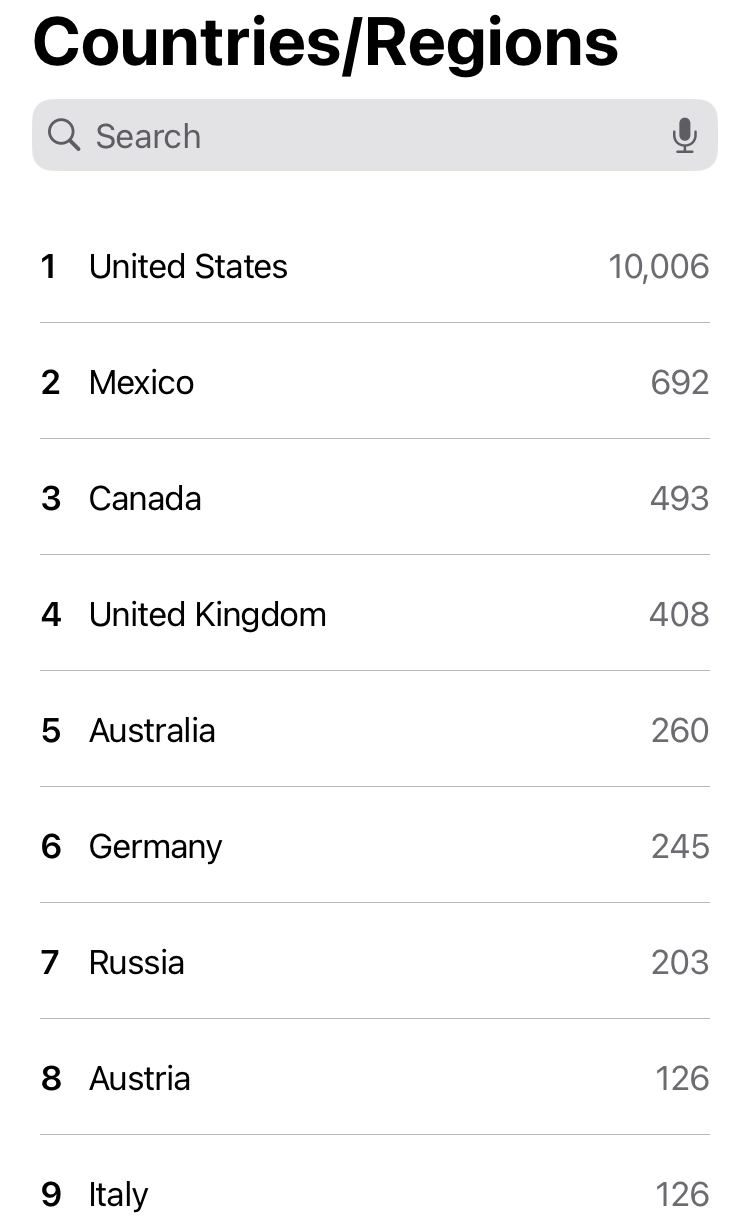Tap the 260 value for Australia
The image size is (729, 1220).
pos(679,731)
